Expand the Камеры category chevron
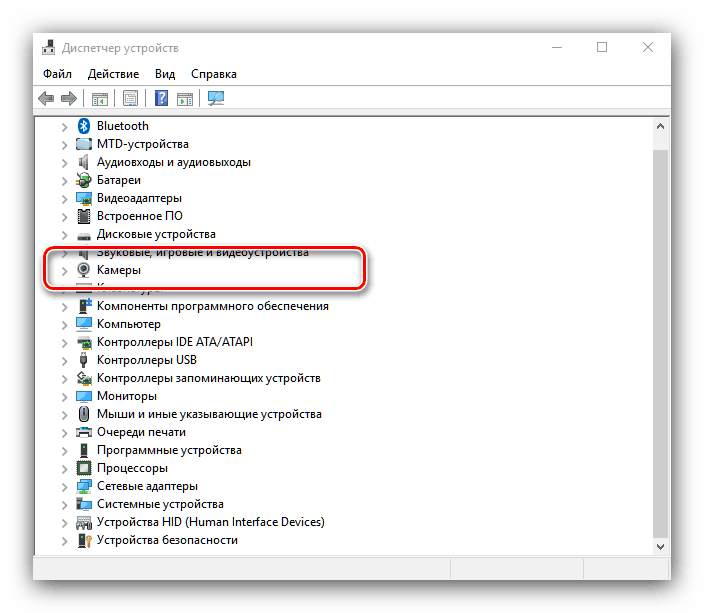 (x=64, y=271)
